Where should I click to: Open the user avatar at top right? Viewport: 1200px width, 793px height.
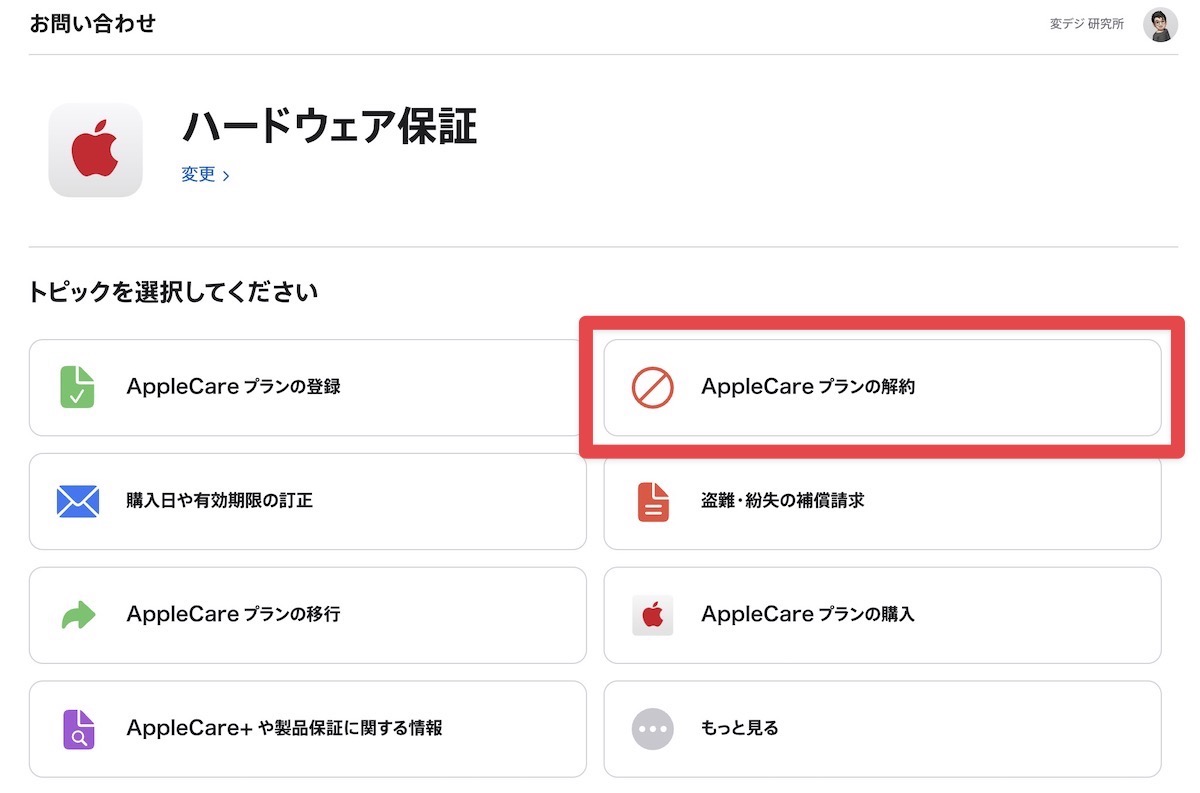click(x=1160, y=25)
